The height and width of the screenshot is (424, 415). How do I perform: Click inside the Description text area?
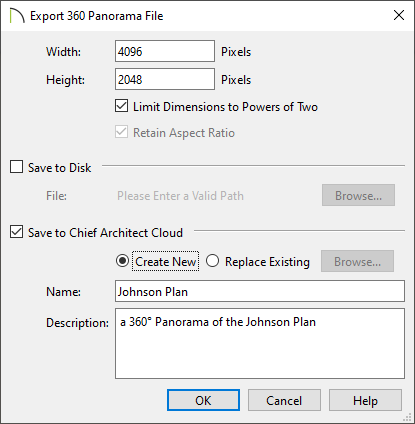tap(260, 344)
